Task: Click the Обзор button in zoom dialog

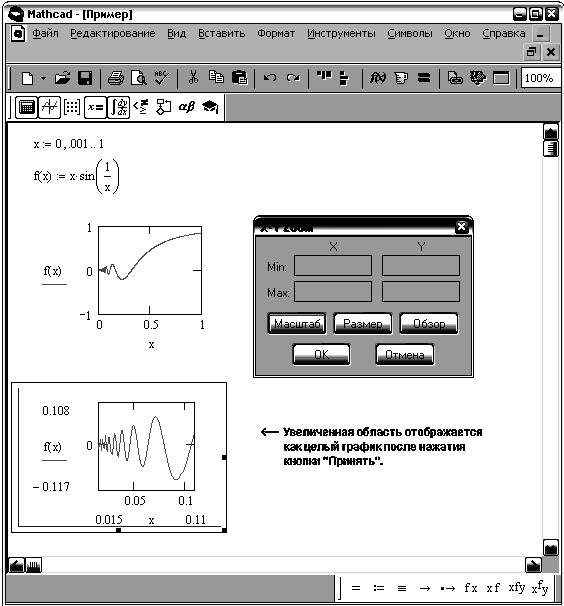Action: click(x=429, y=323)
